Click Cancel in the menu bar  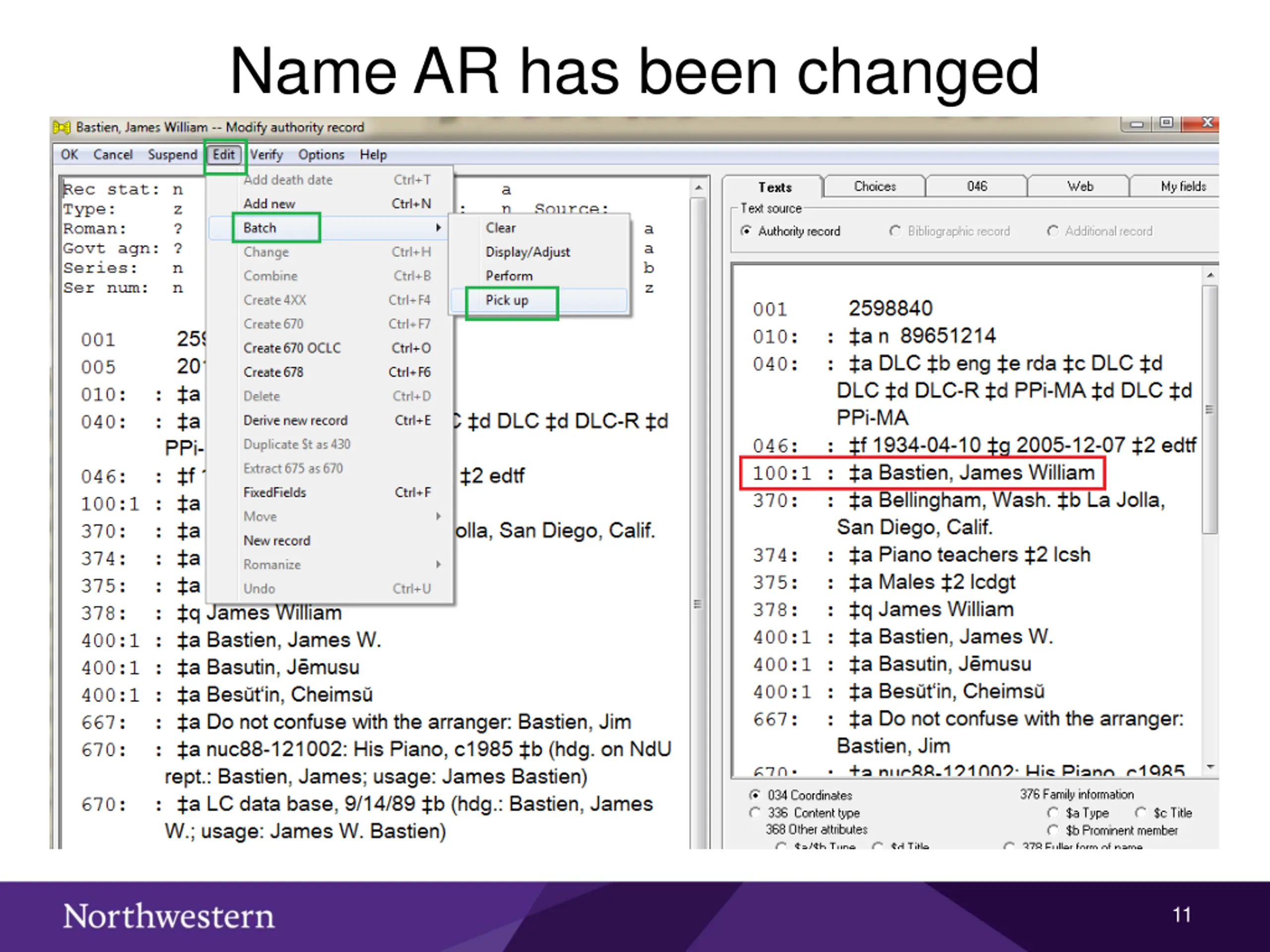(x=113, y=154)
